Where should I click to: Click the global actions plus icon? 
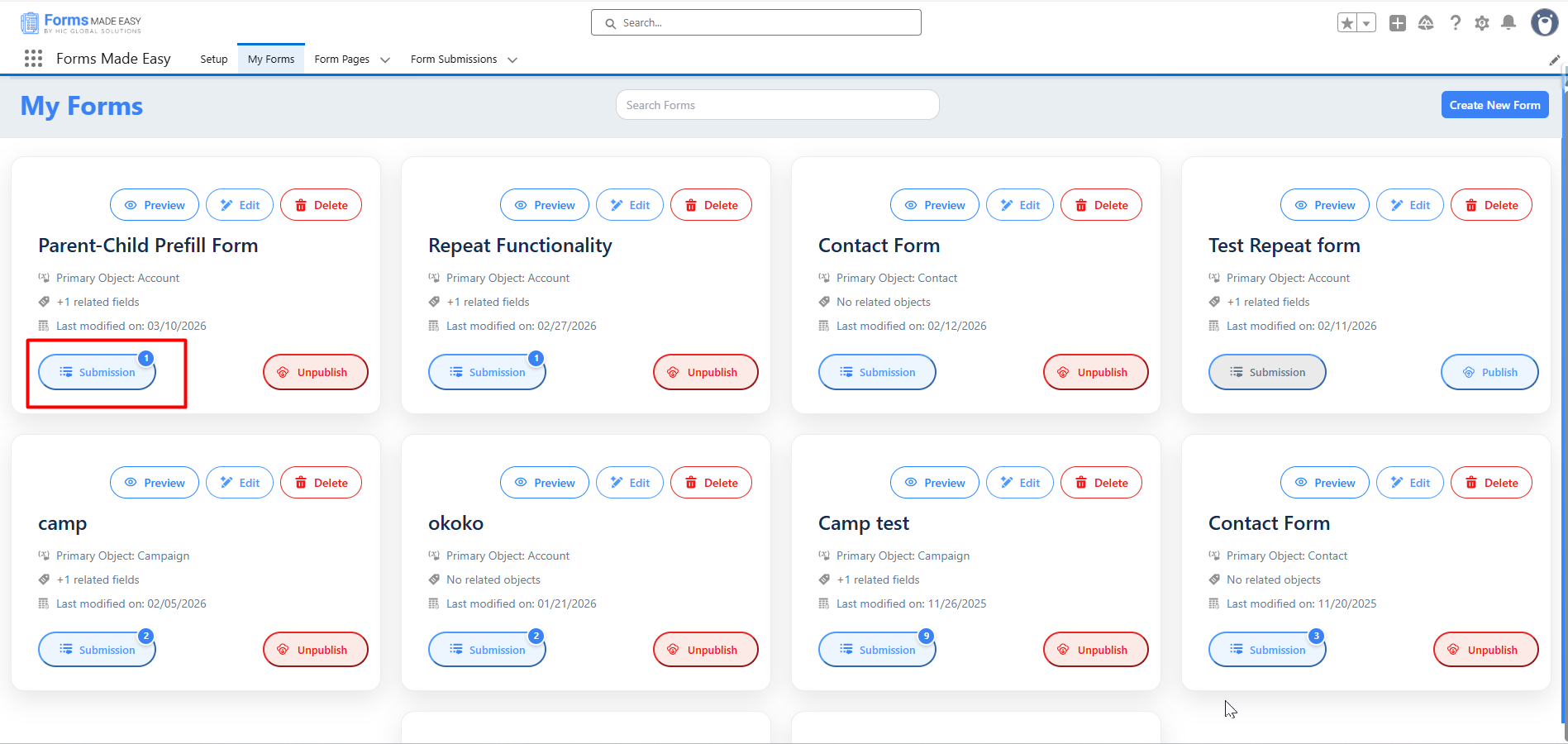pyautogui.click(x=1398, y=23)
